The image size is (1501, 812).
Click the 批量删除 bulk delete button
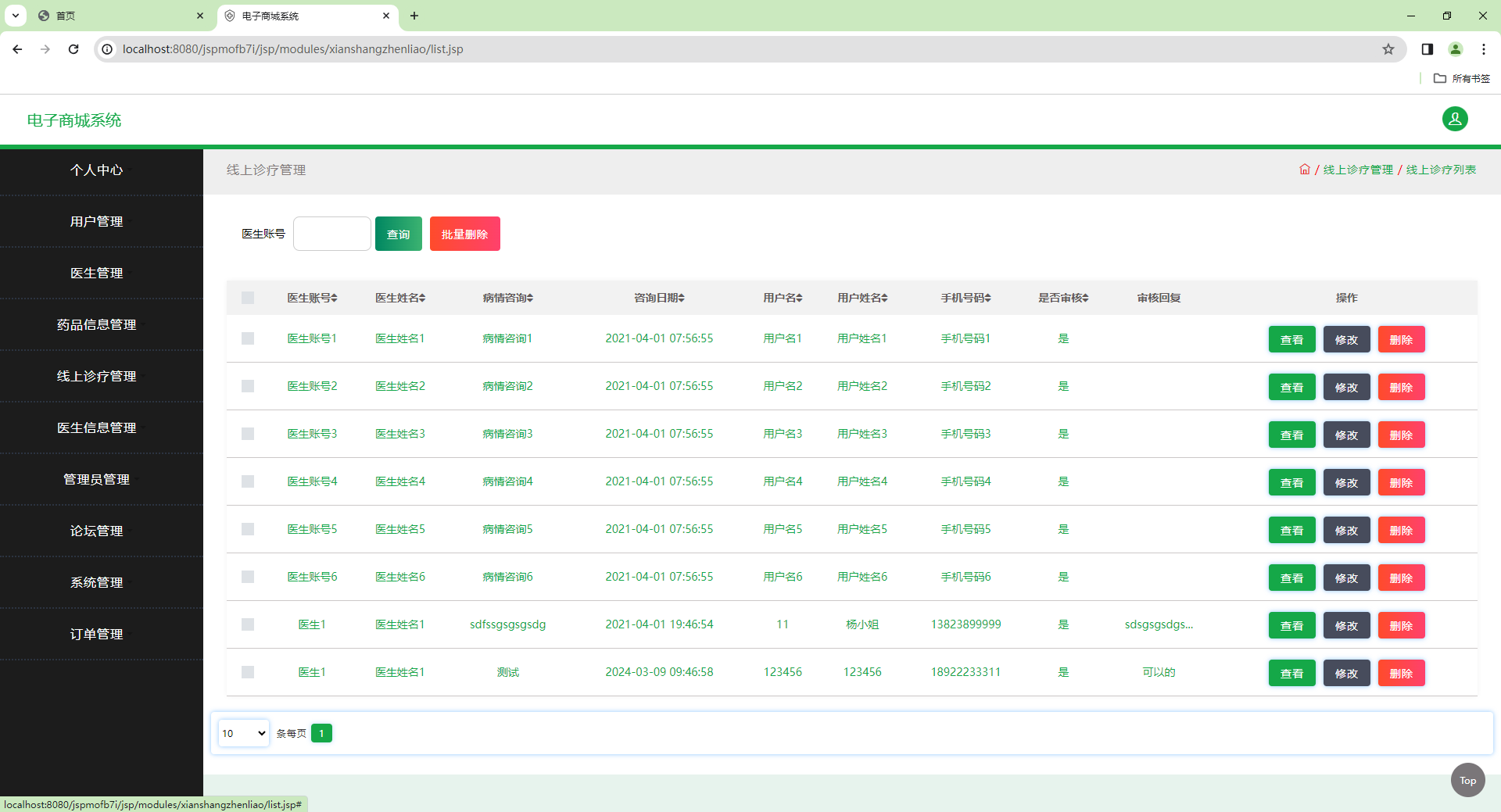tap(464, 234)
